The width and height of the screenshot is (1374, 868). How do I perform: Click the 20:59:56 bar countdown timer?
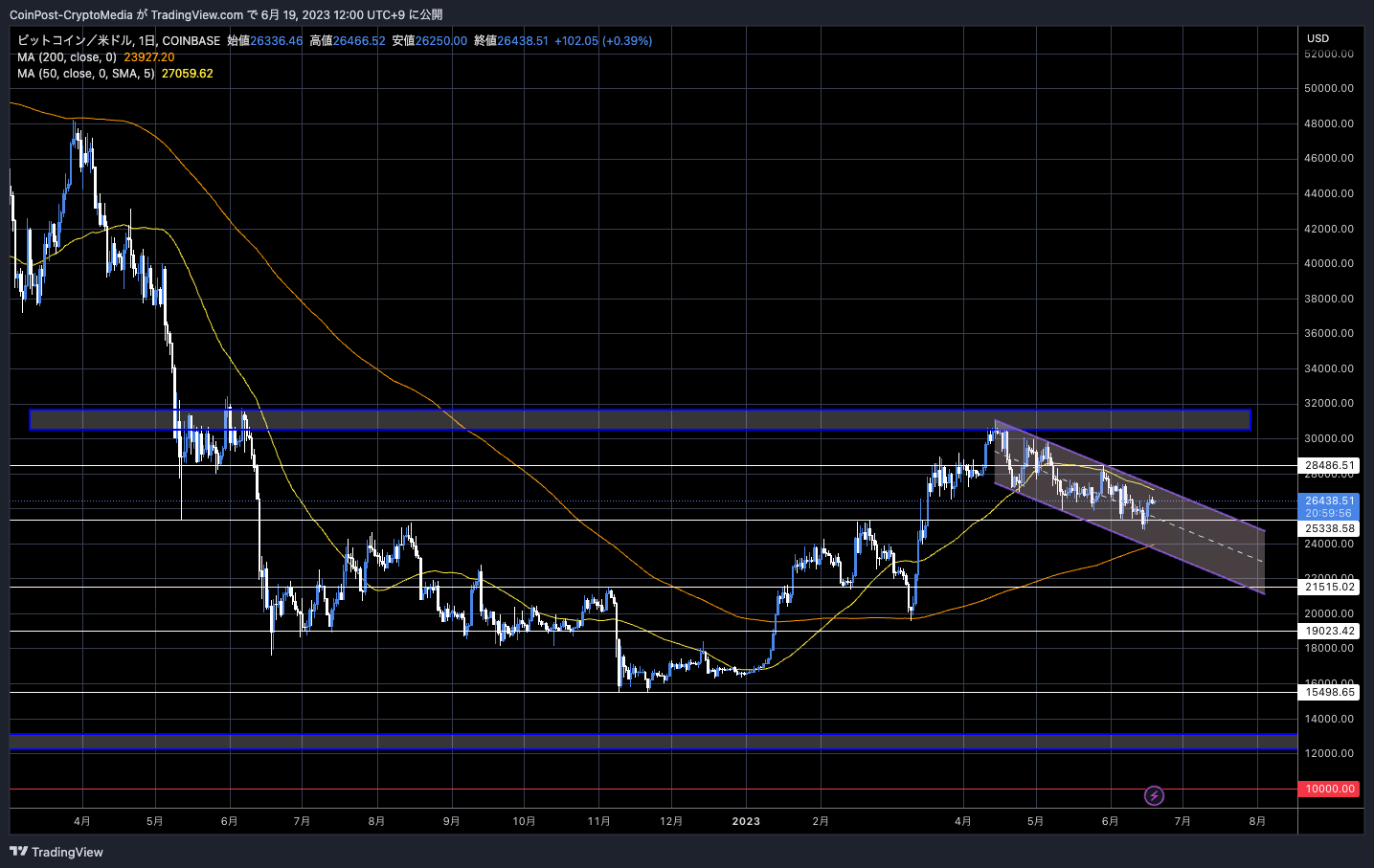(1329, 513)
